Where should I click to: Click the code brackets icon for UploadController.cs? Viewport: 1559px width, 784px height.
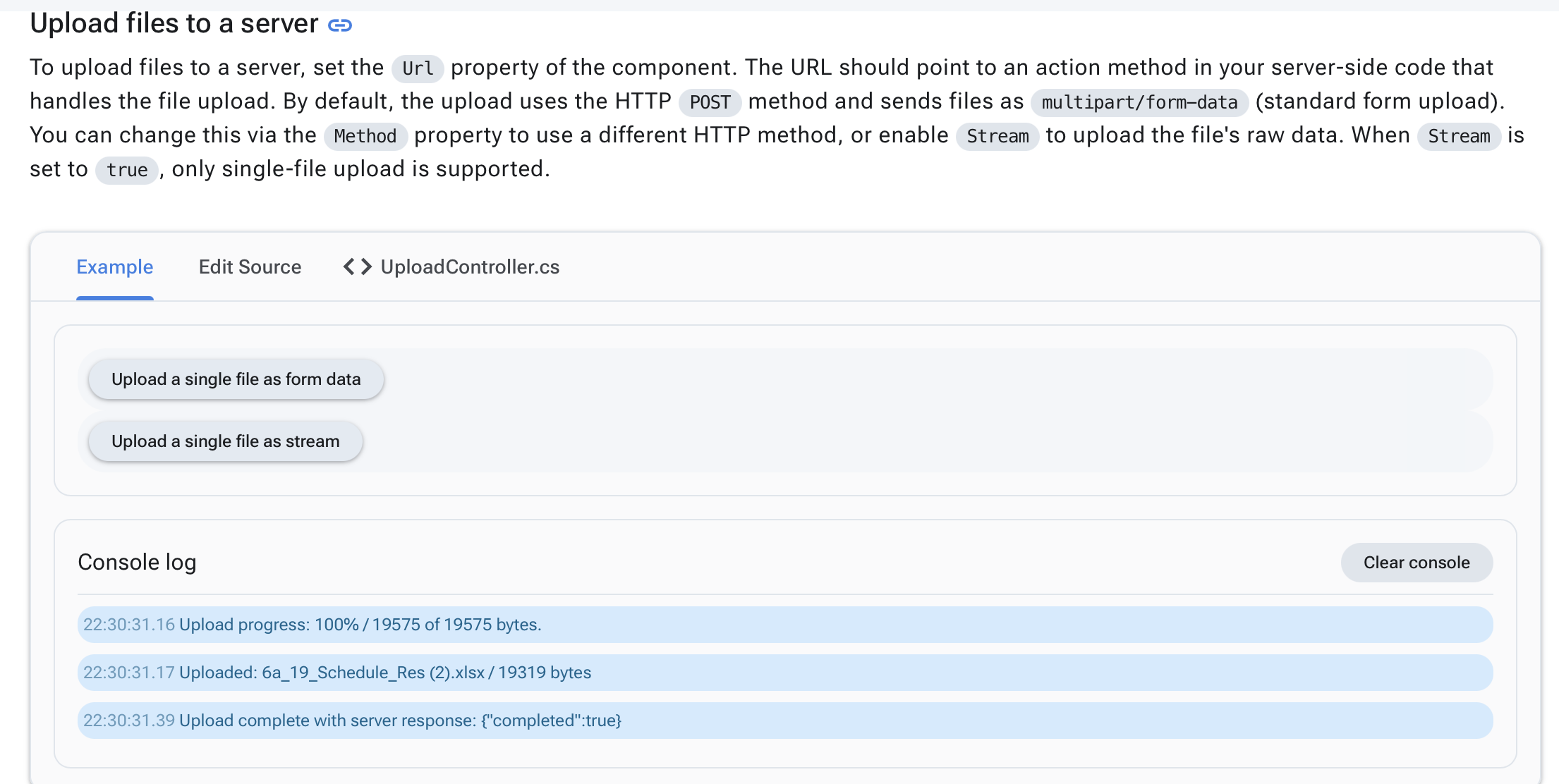357,267
